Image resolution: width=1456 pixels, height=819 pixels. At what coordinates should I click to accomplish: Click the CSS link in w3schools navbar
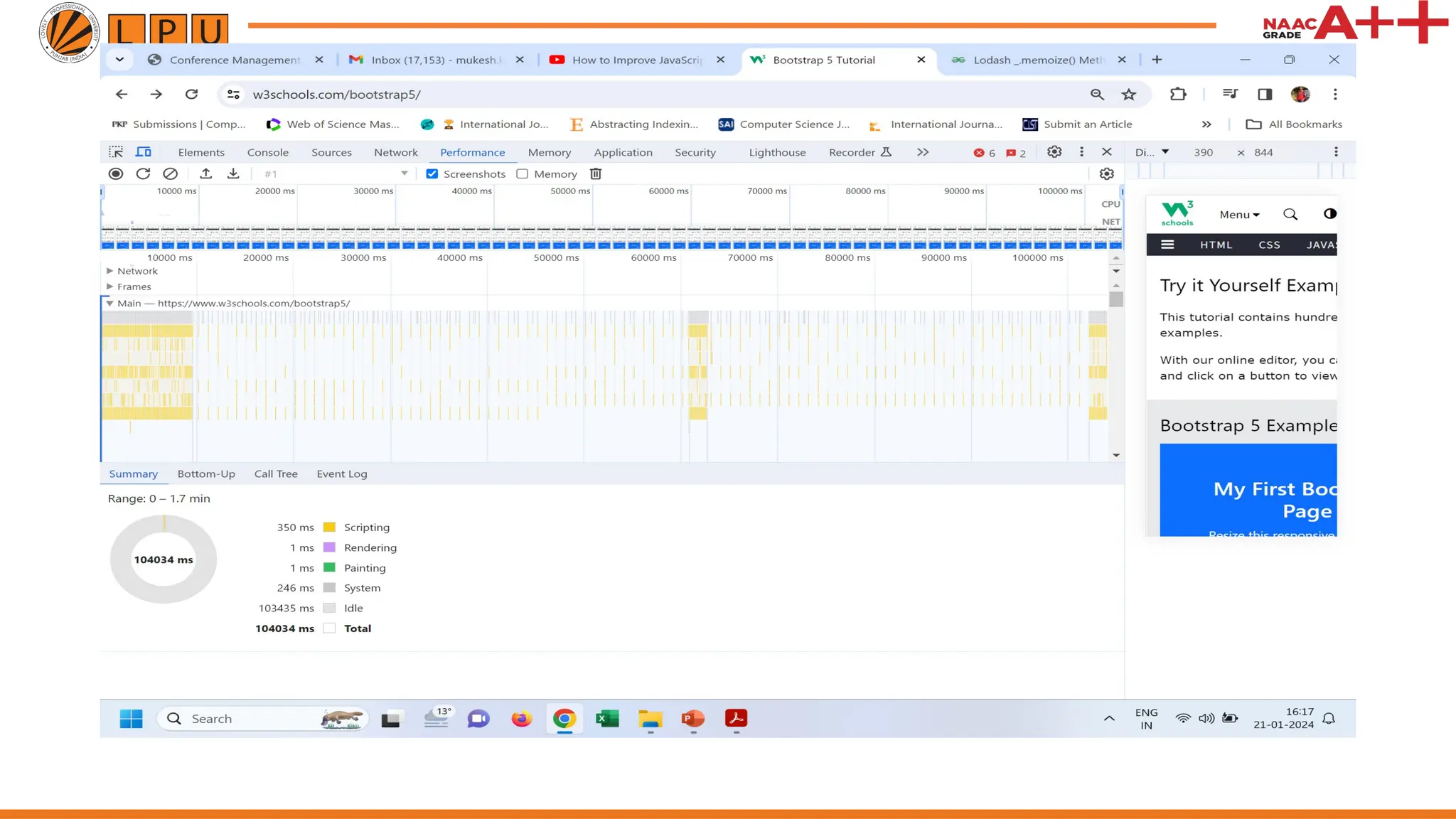click(x=1269, y=245)
